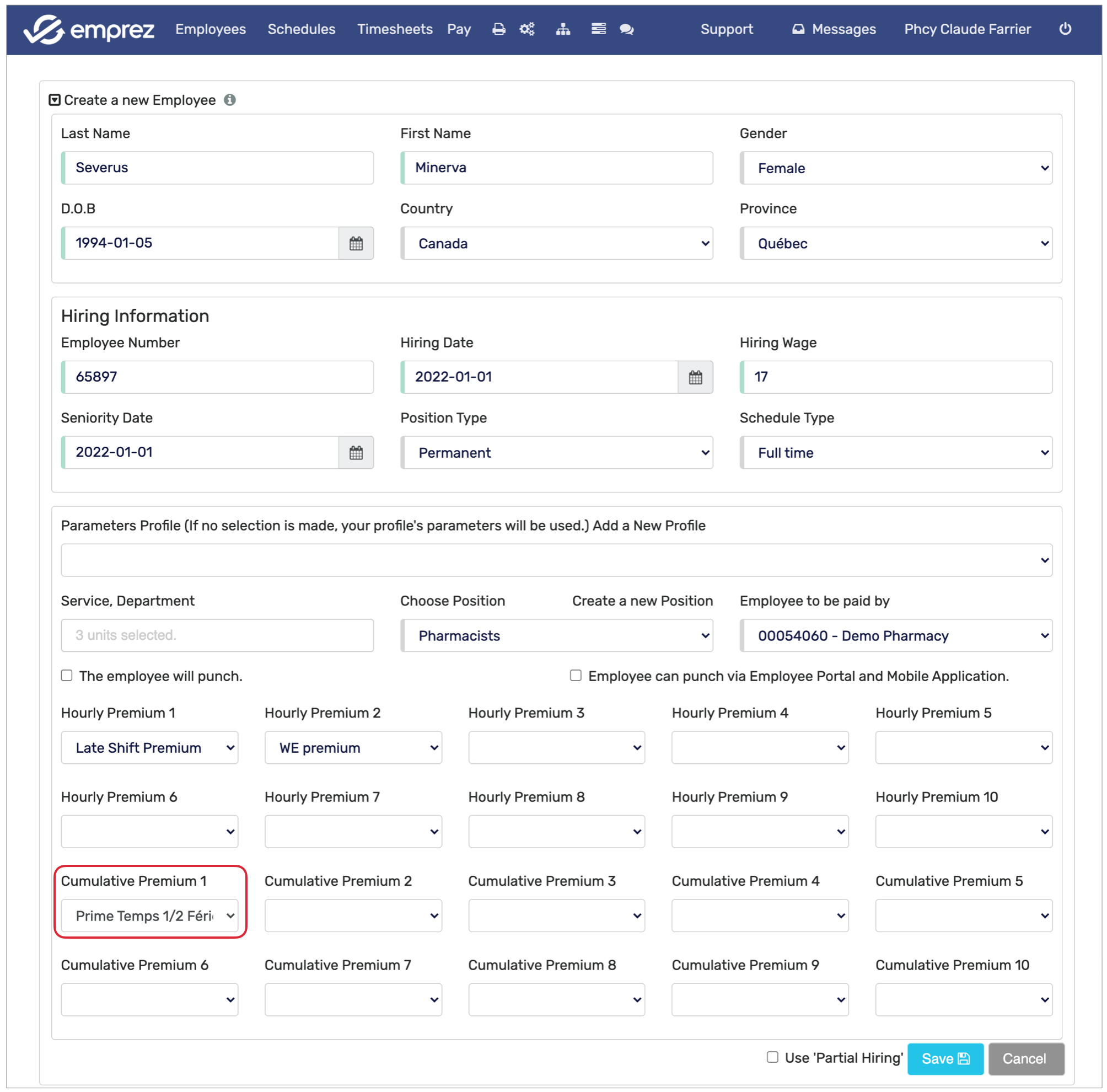Click the Save button

click(x=945, y=1058)
